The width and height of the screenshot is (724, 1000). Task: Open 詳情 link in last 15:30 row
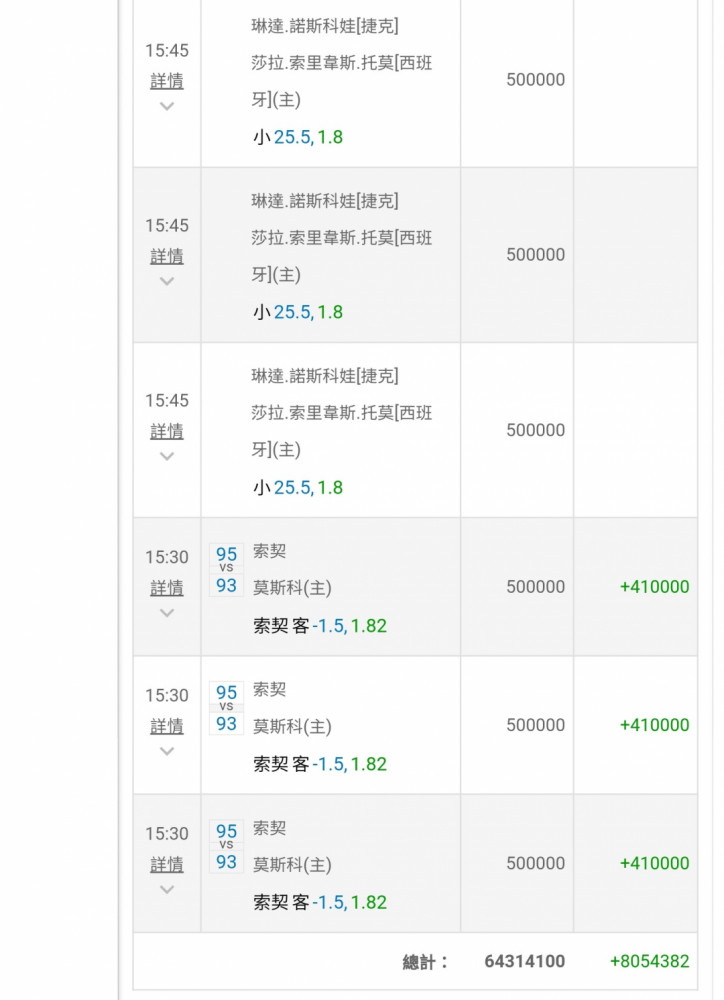167,864
